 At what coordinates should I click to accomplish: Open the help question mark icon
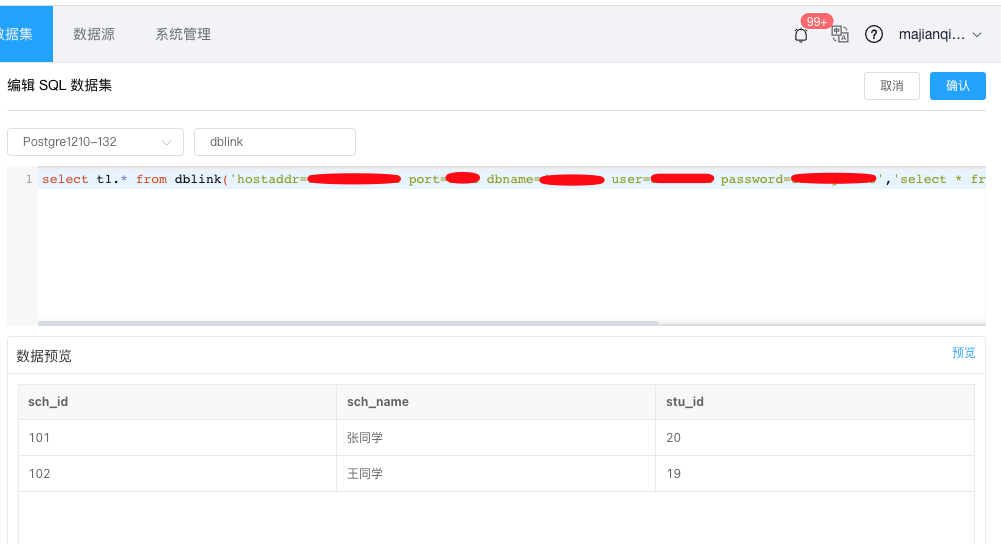coord(873,34)
